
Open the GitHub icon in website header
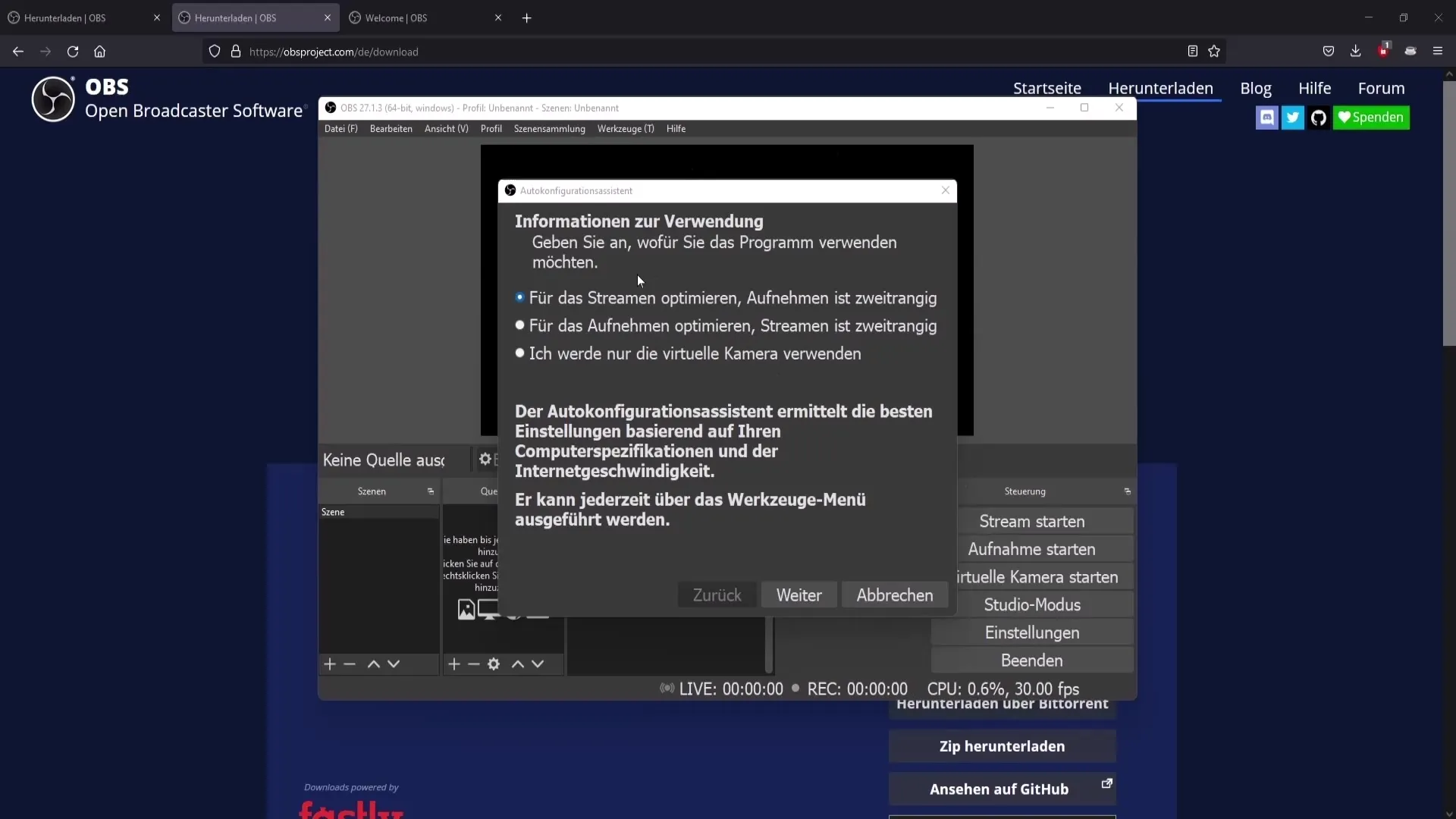(x=1319, y=118)
